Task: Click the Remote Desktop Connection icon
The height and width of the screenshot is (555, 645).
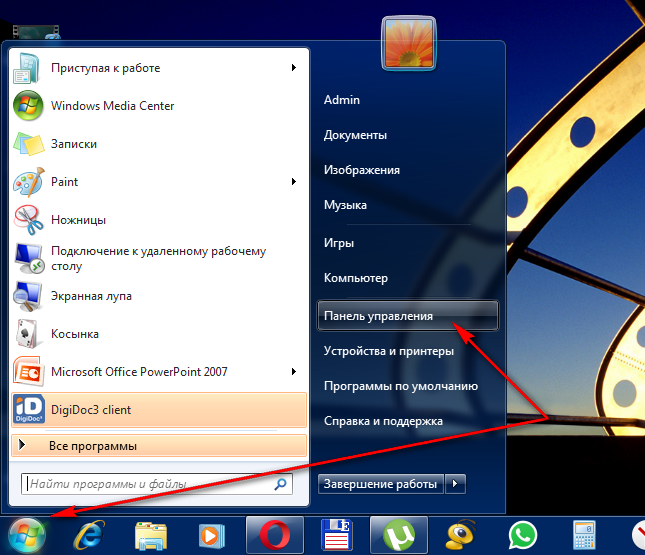Action: click(x=28, y=258)
